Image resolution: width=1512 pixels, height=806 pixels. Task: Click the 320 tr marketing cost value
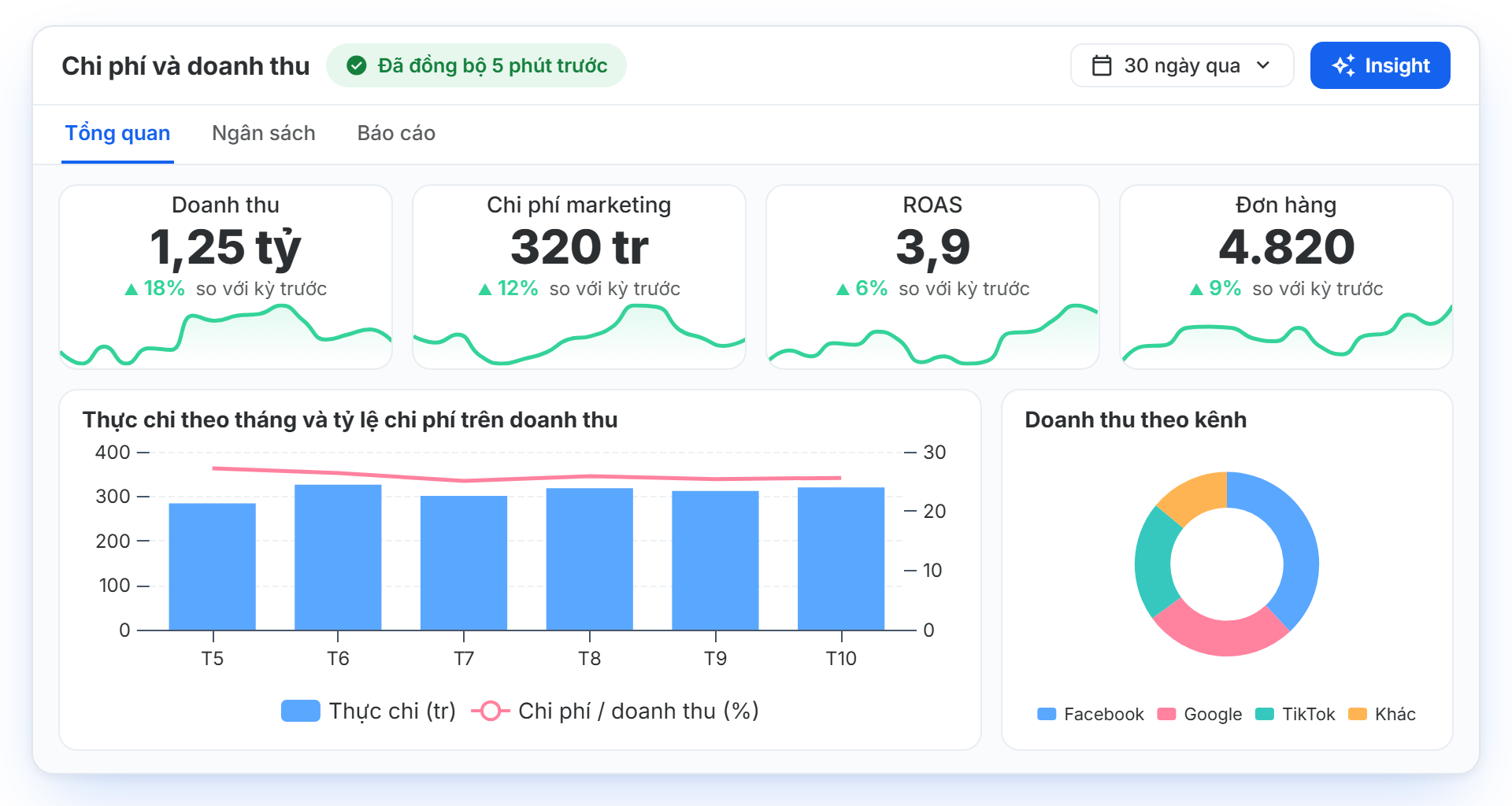click(x=580, y=247)
